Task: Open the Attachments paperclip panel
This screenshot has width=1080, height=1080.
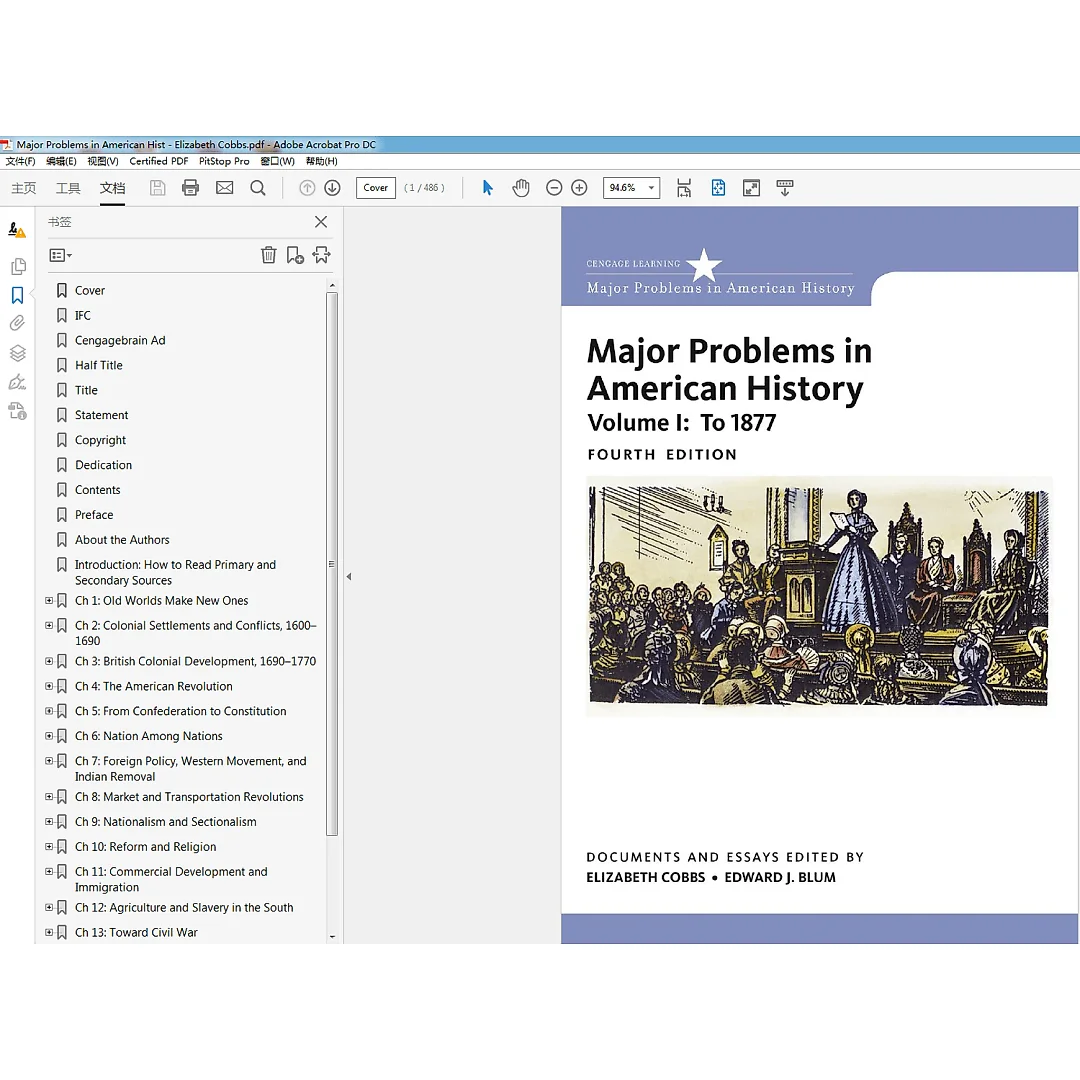Action: [17, 322]
